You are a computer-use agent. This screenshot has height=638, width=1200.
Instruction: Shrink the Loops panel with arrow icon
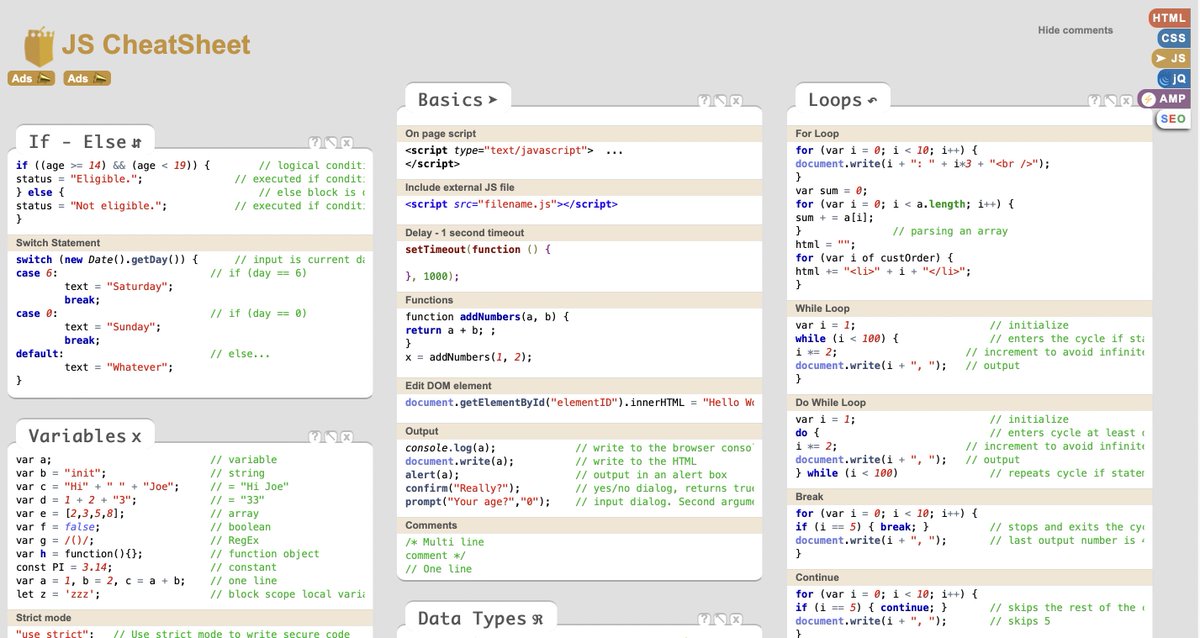click(x=1111, y=101)
